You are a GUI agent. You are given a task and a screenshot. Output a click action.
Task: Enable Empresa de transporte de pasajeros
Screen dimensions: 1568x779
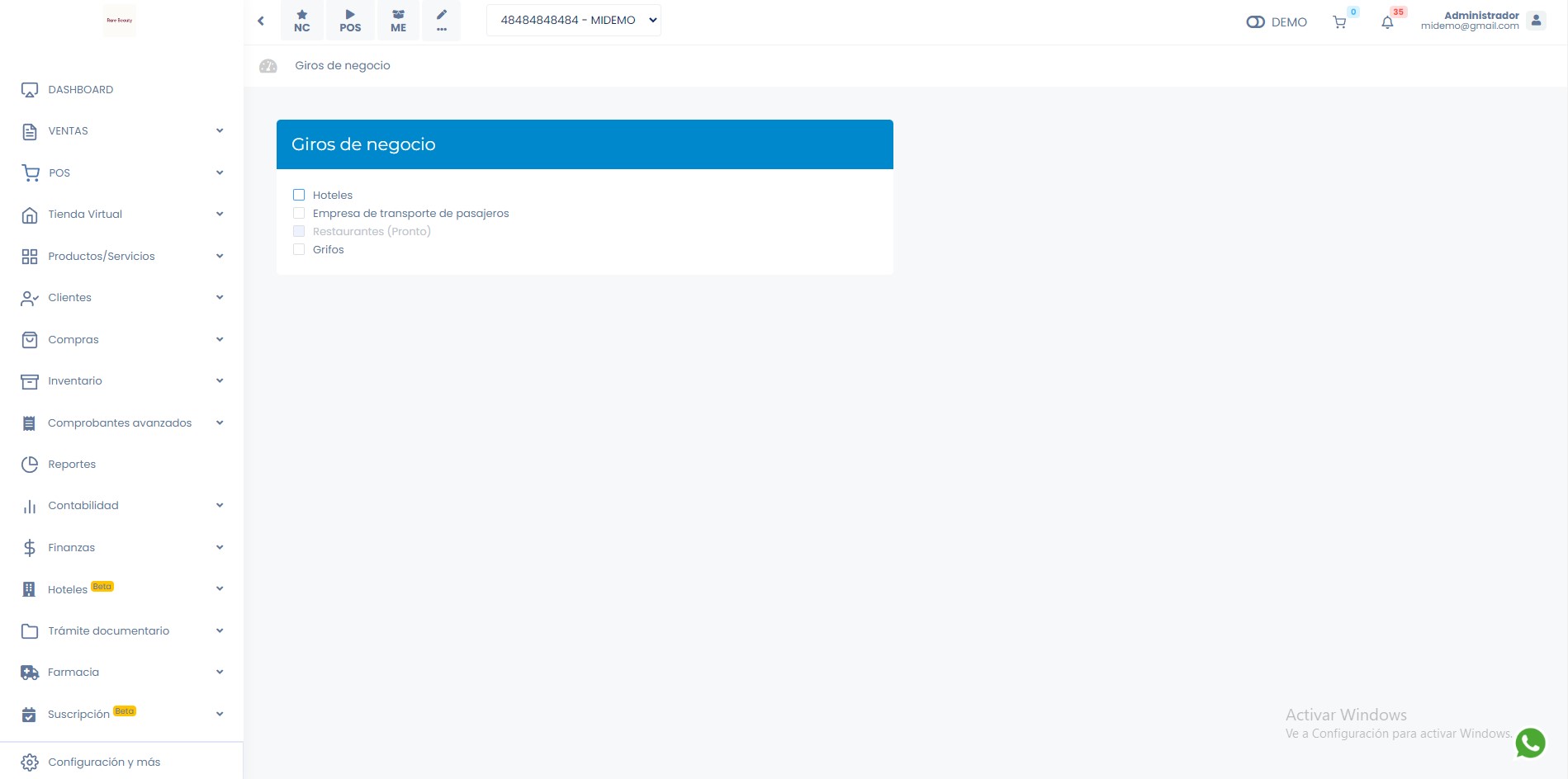point(299,213)
